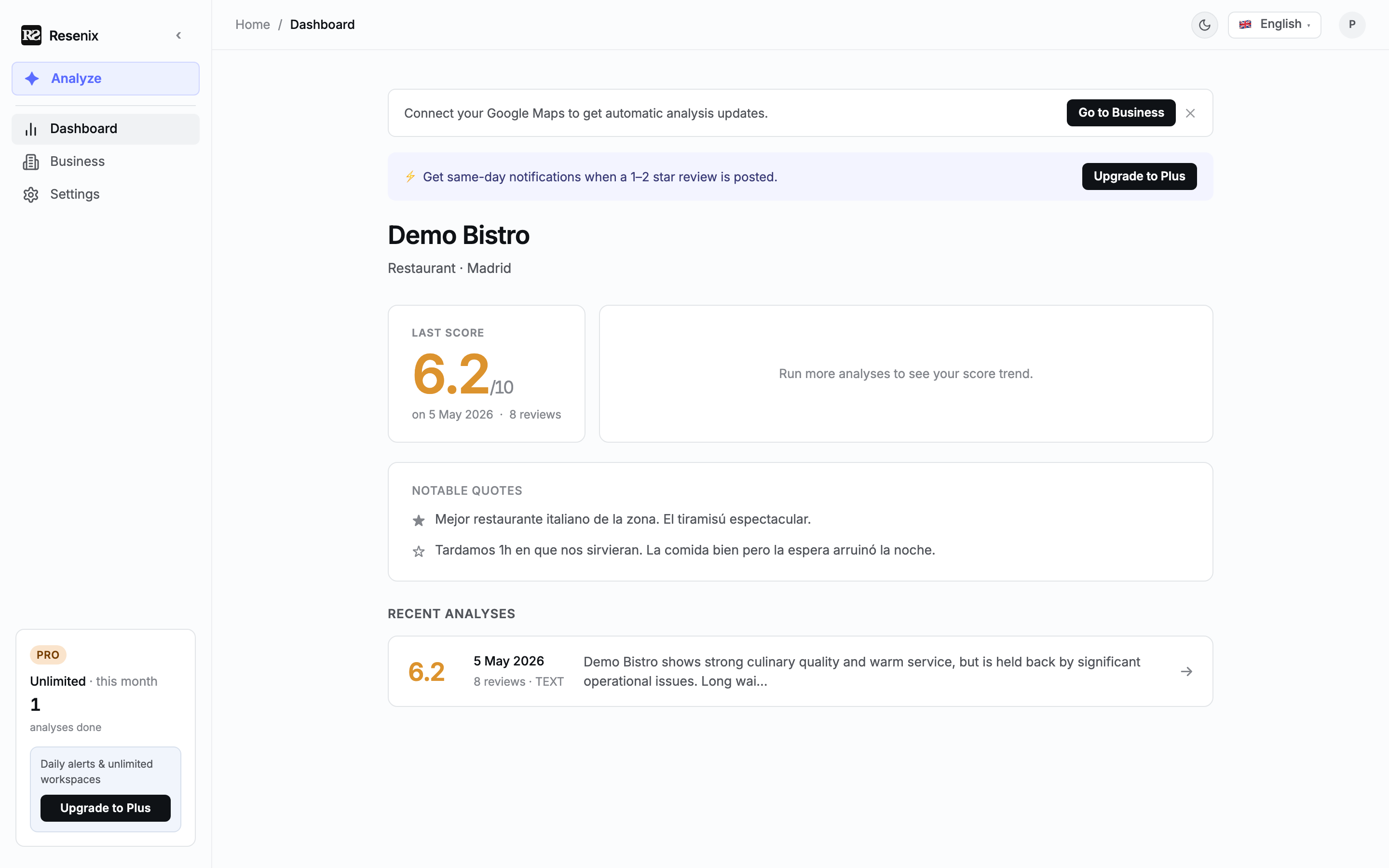Open the Analyze page
The height and width of the screenshot is (868, 1389).
click(106, 79)
